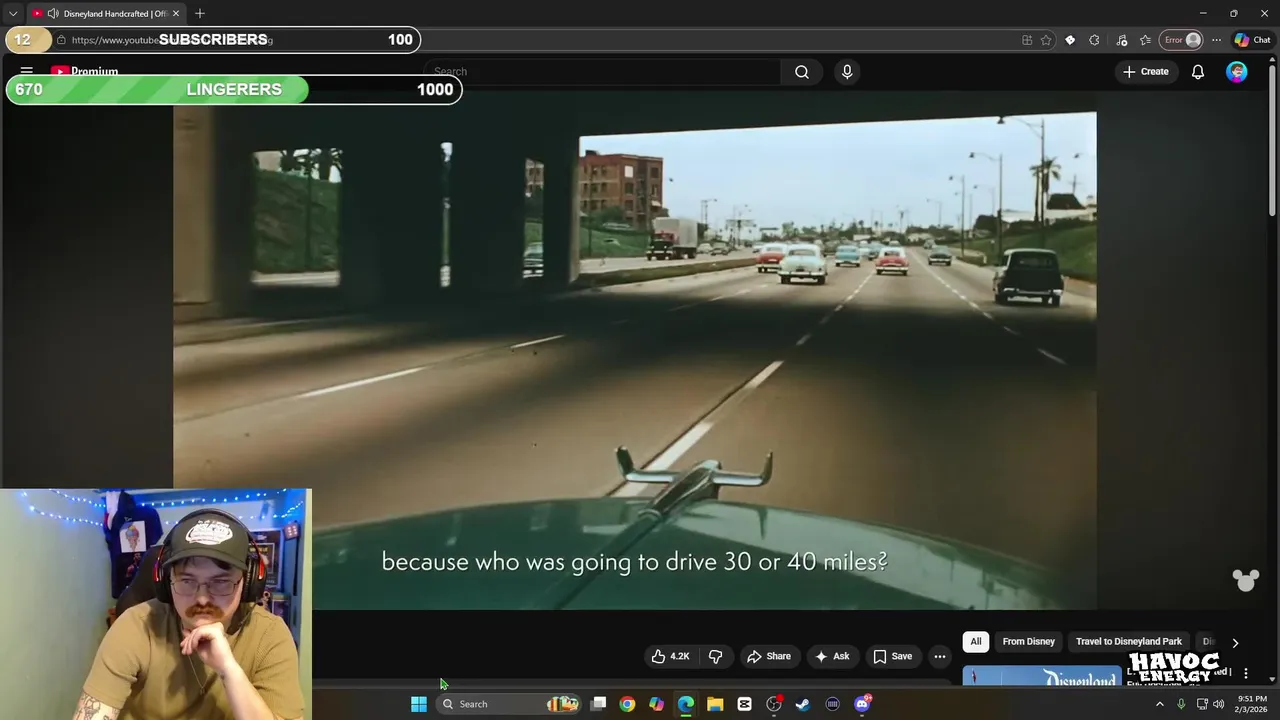Open File Explorer from taskbar
The width and height of the screenshot is (1280, 720).
tap(715, 704)
